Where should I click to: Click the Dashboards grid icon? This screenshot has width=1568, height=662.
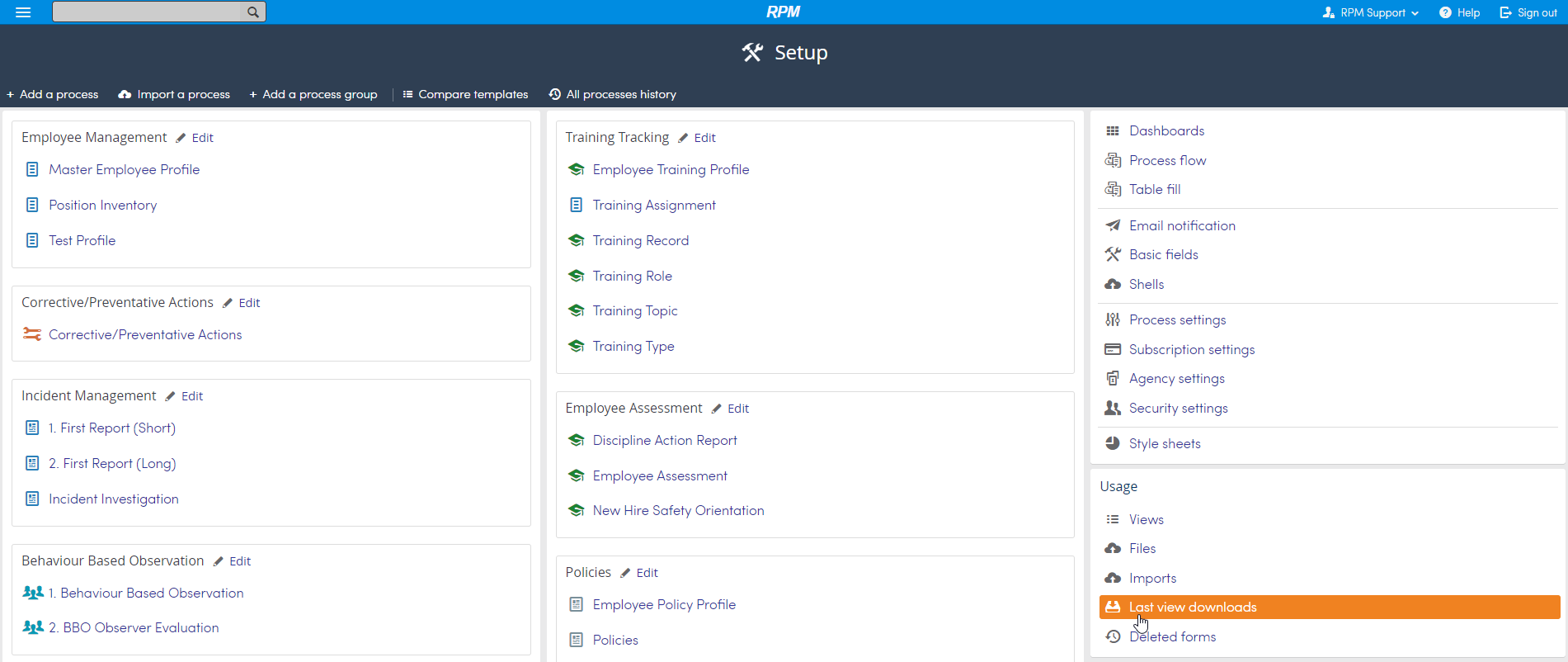(x=1113, y=130)
